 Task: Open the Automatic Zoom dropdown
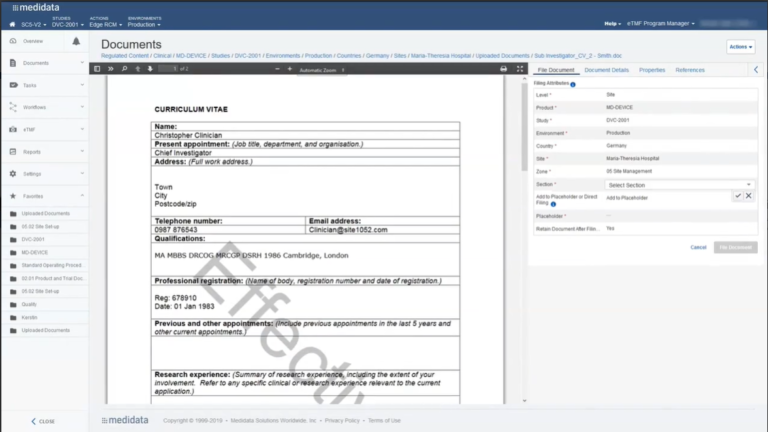pyautogui.click(x=321, y=70)
